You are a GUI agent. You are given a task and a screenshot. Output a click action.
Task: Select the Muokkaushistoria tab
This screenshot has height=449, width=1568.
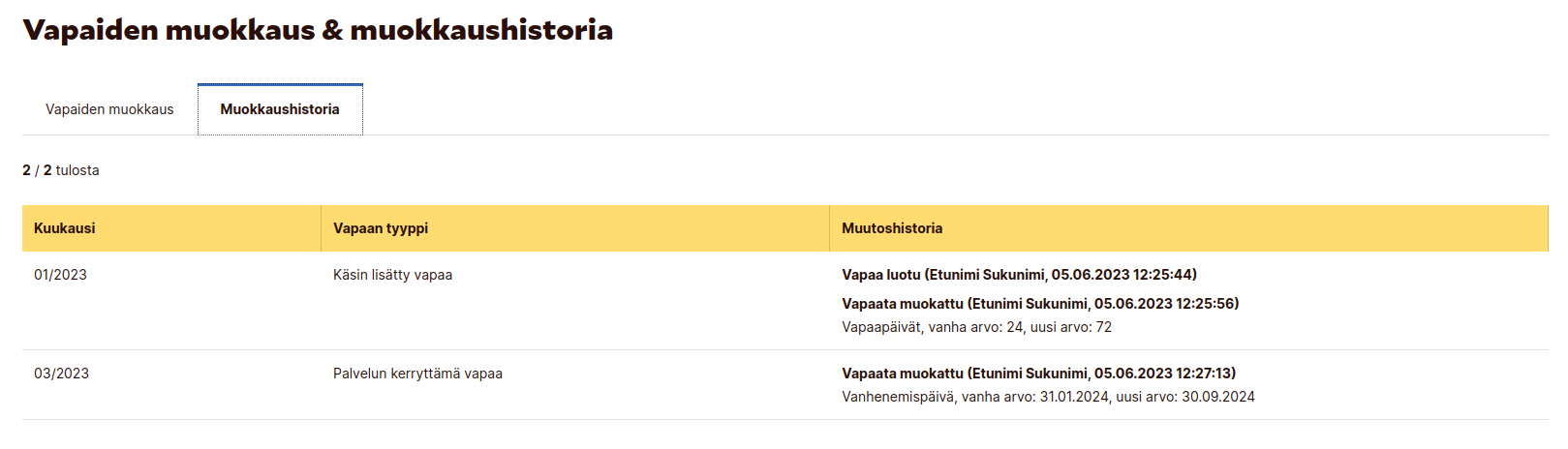click(x=280, y=109)
